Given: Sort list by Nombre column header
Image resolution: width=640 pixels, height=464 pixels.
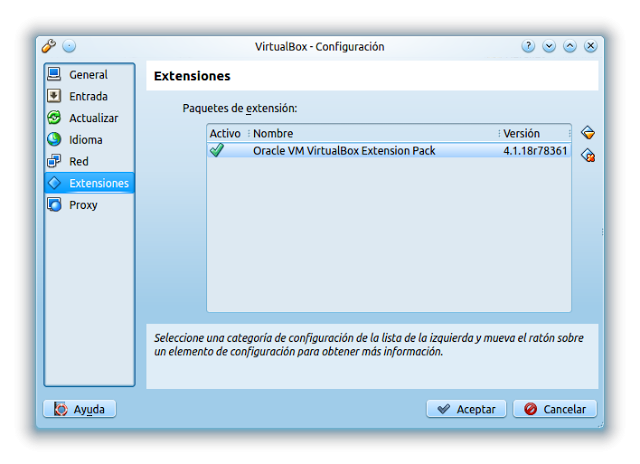Looking at the screenshot, I should point(372,133).
